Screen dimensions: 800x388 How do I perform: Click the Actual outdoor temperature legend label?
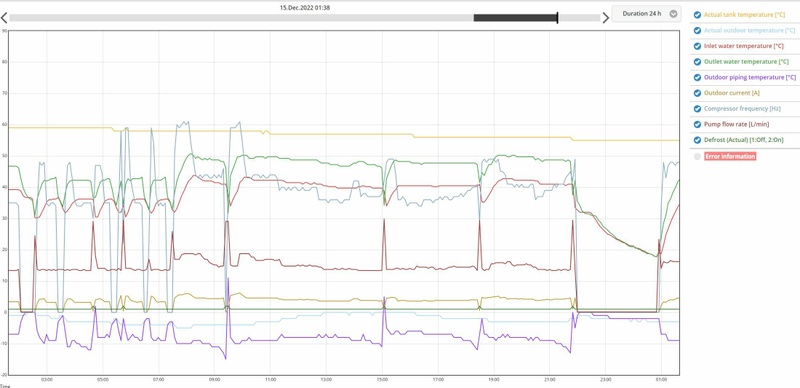pyautogui.click(x=749, y=31)
